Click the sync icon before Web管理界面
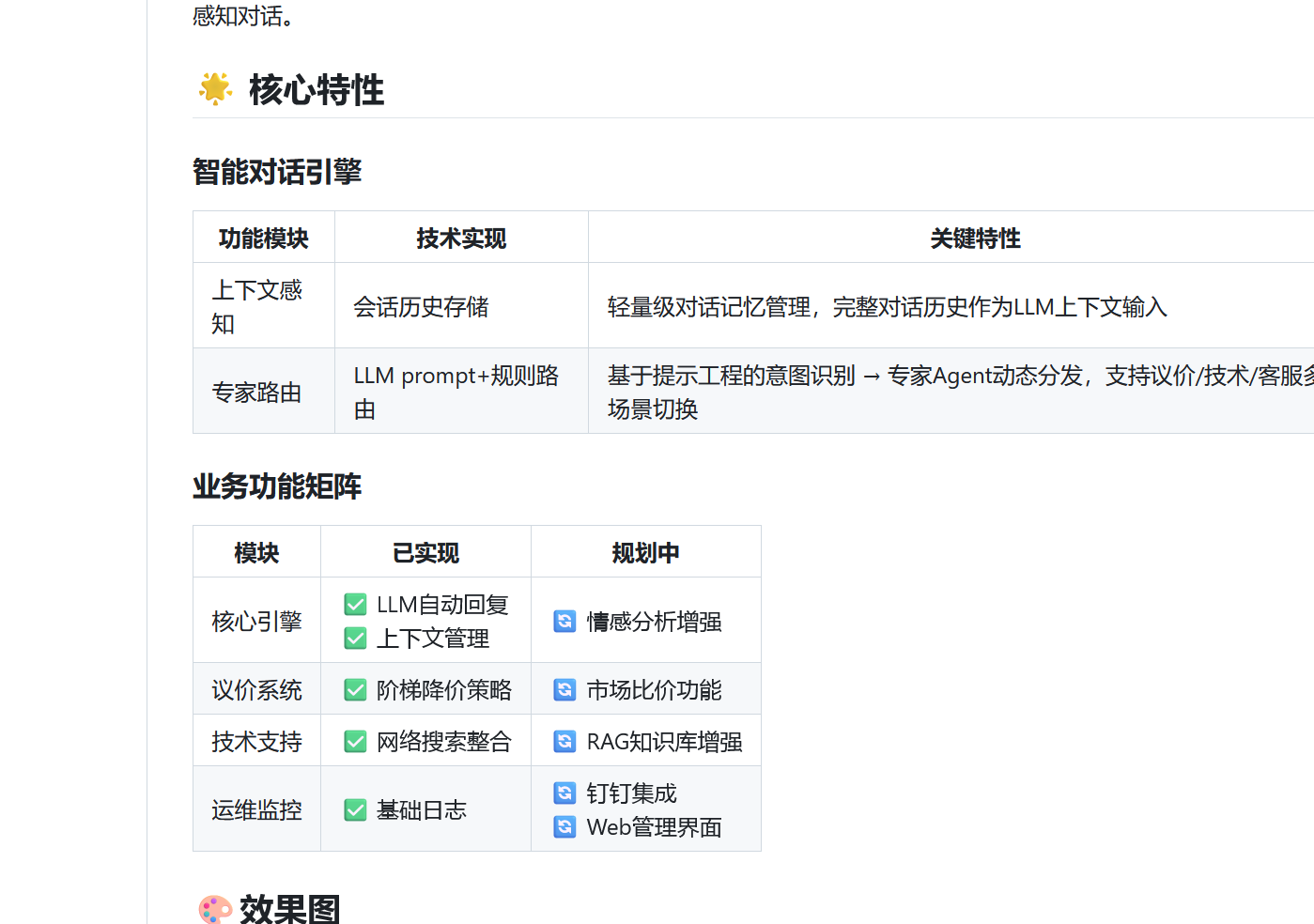Screen dimensions: 1314x924 click(x=564, y=827)
